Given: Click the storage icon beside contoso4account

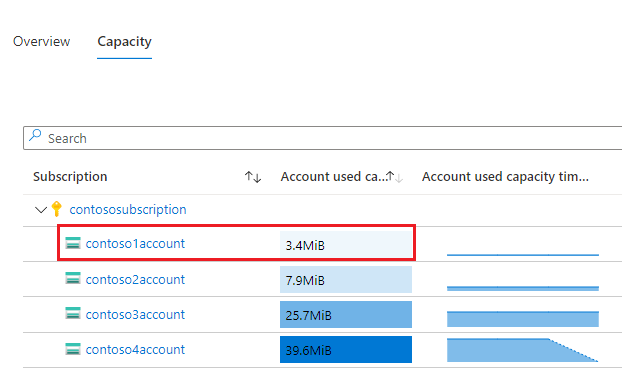Looking at the screenshot, I should 73,349.
